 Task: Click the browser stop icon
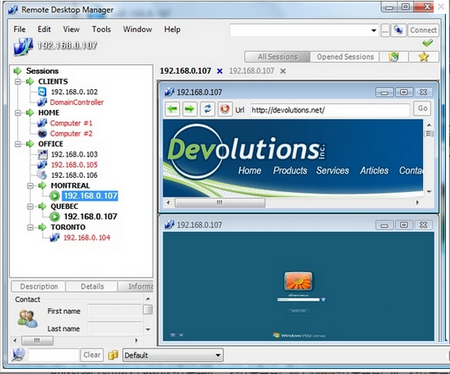click(x=225, y=109)
